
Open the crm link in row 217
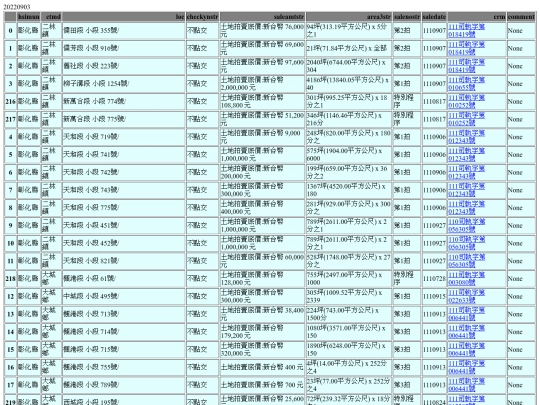(x=466, y=119)
